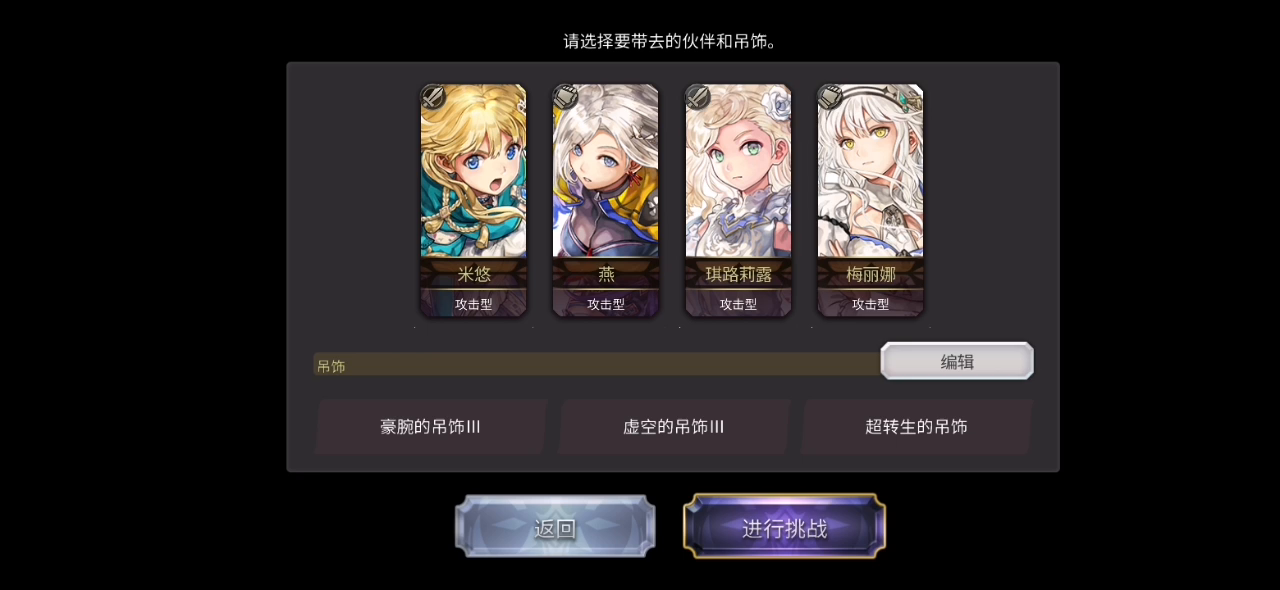Choose the 豪腕的吊饰III charm slot

(431, 427)
